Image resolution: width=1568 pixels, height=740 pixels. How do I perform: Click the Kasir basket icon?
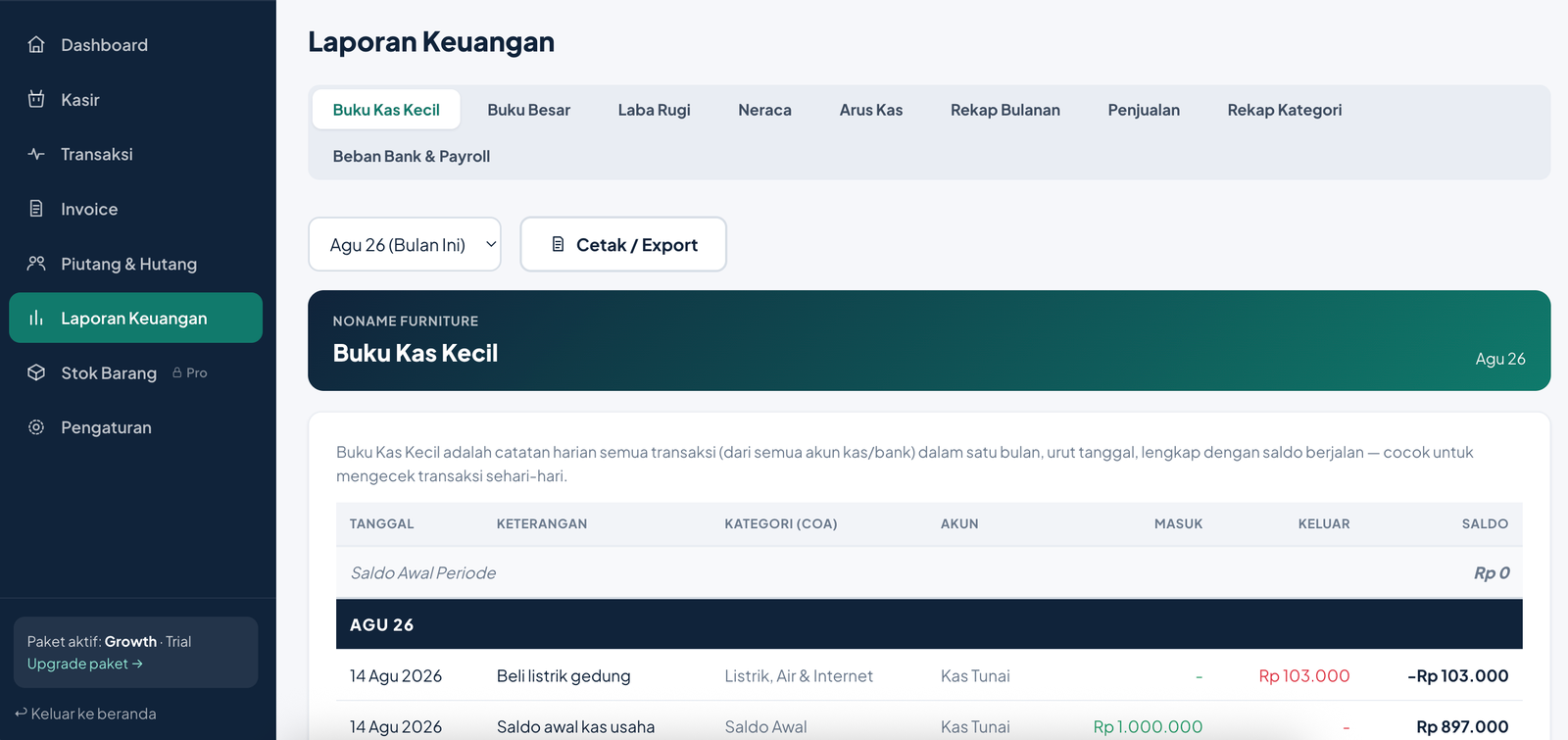[36, 99]
